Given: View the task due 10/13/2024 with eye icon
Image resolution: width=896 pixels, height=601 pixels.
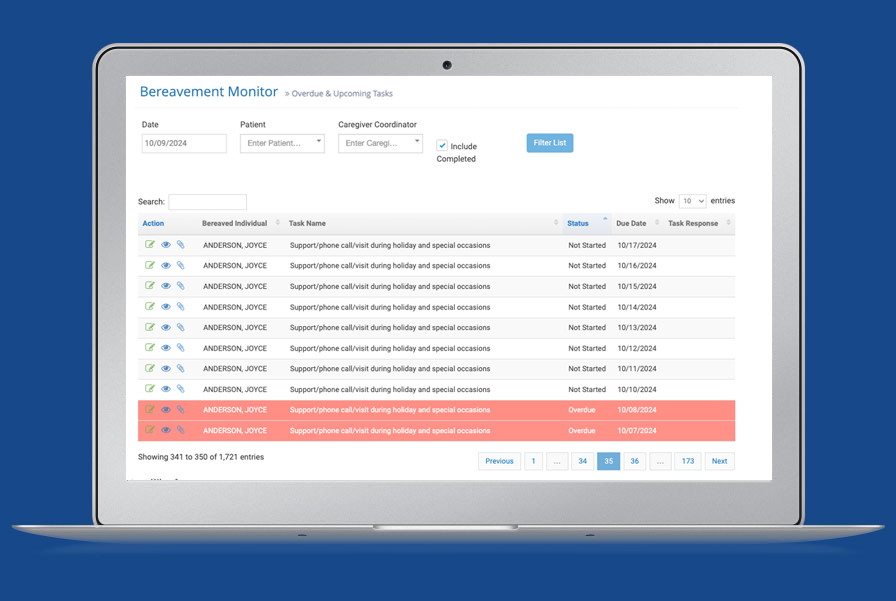Looking at the screenshot, I should point(166,327).
